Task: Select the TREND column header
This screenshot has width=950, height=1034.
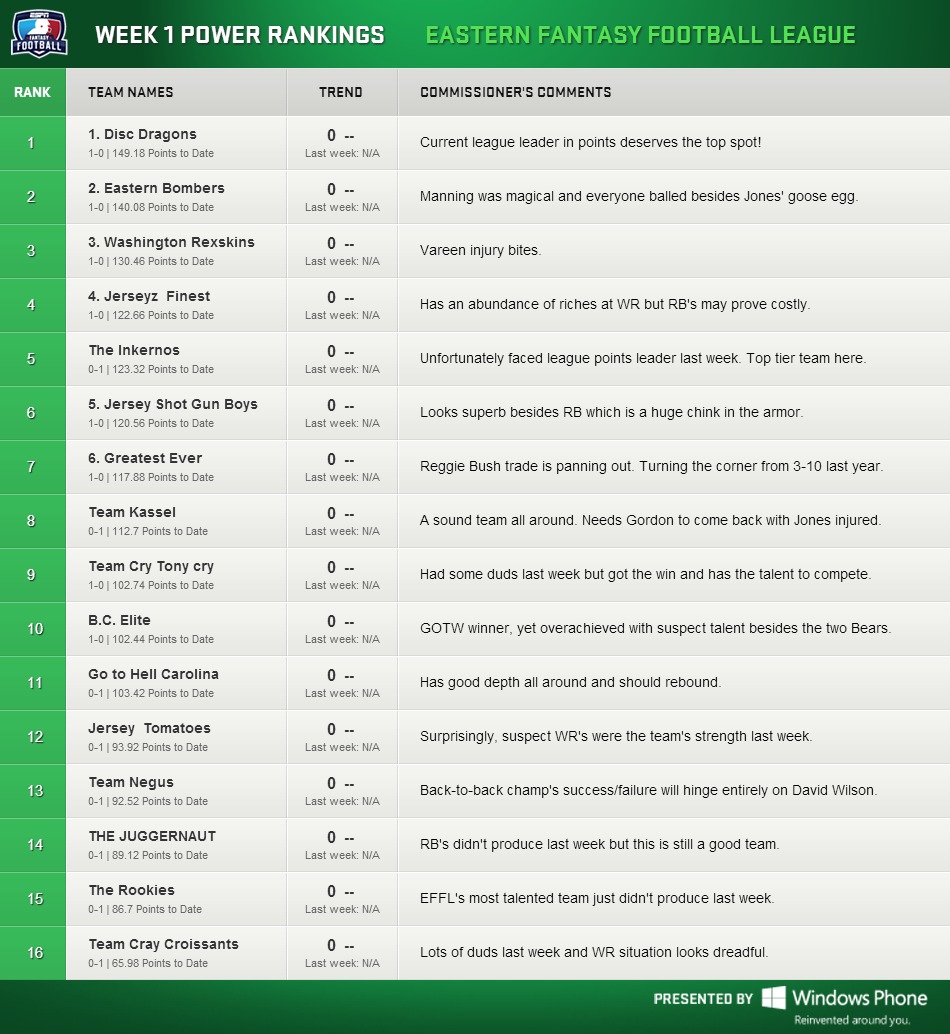Action: click(341, 92)
